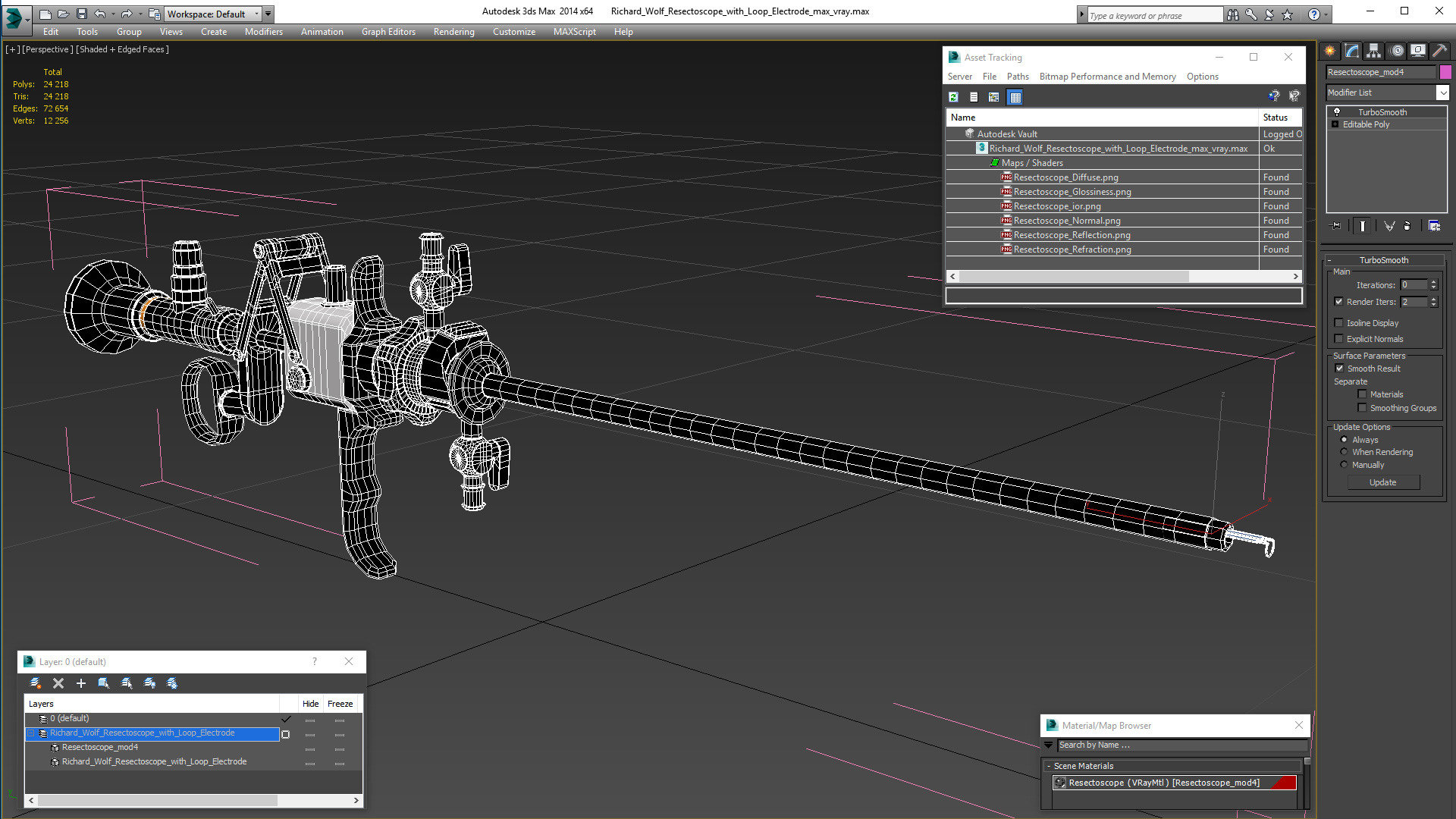Open the Modify command panel tab

click(1352, 51)
